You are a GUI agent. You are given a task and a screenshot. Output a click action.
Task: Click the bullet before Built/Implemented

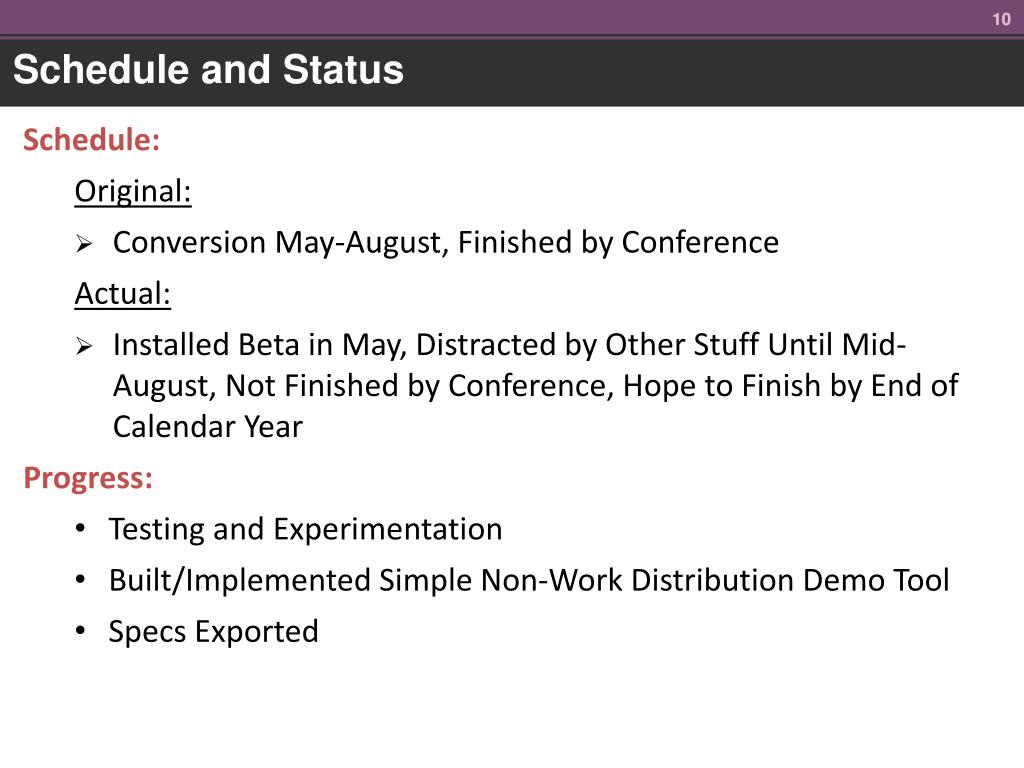80,579
